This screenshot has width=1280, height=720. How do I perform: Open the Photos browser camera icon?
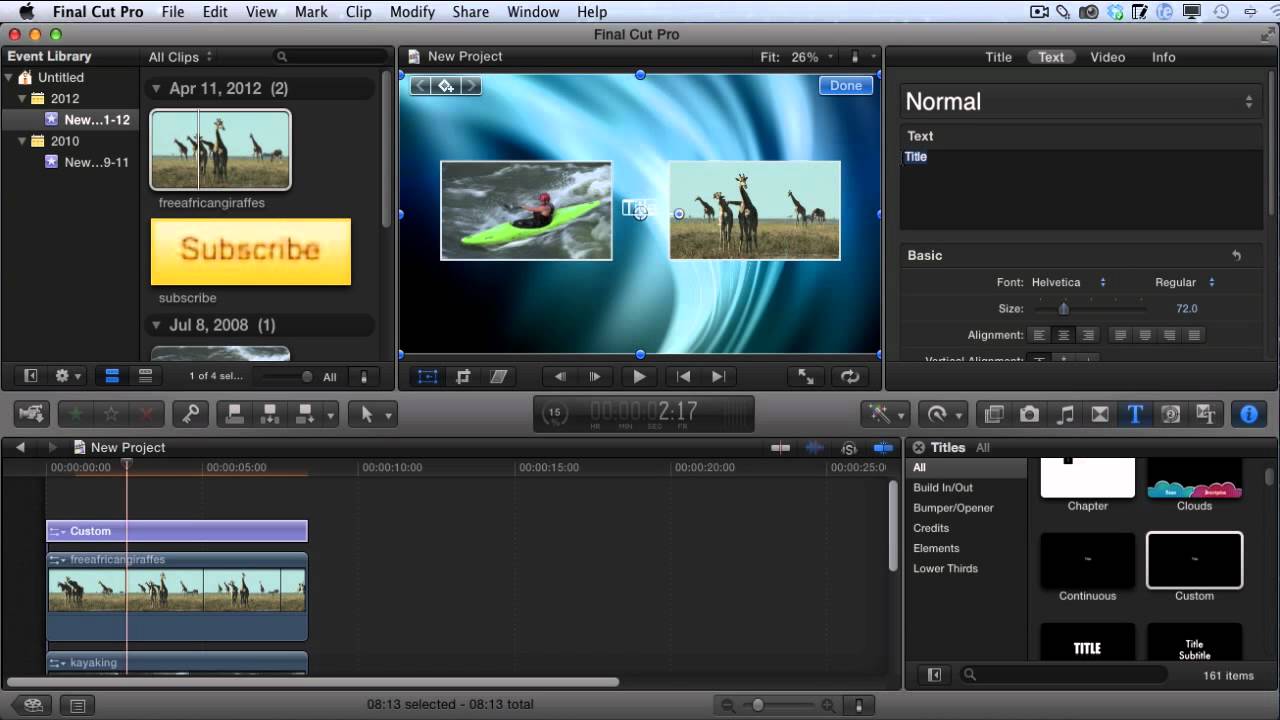coord(1029,414)
